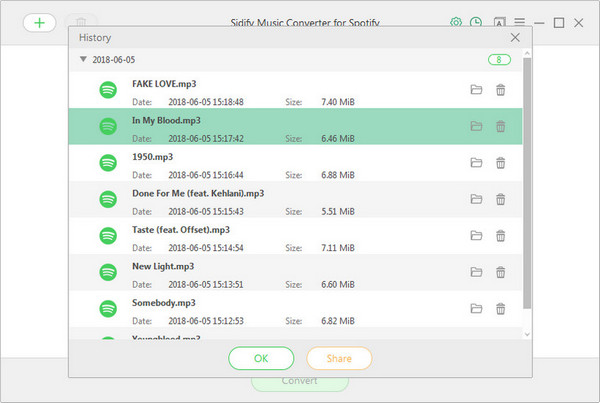Image resolution: width=600 pixels, height=403 pixels.
Task: Click date 2018-06-05 15:17:42
Action: click(206, 139)
